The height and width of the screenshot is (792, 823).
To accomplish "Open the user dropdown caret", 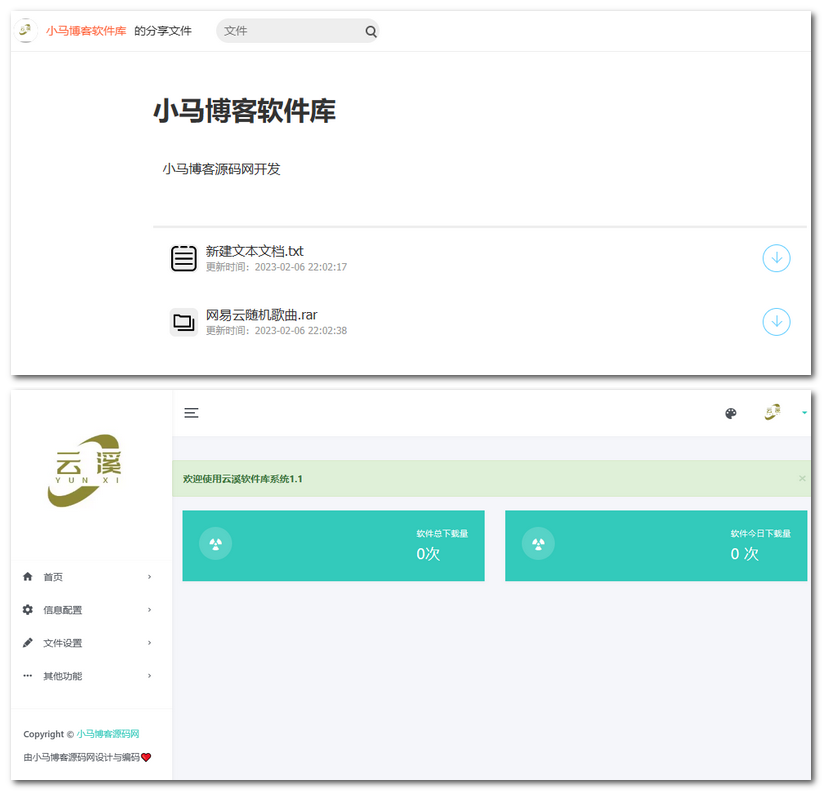I will point(804,413).
